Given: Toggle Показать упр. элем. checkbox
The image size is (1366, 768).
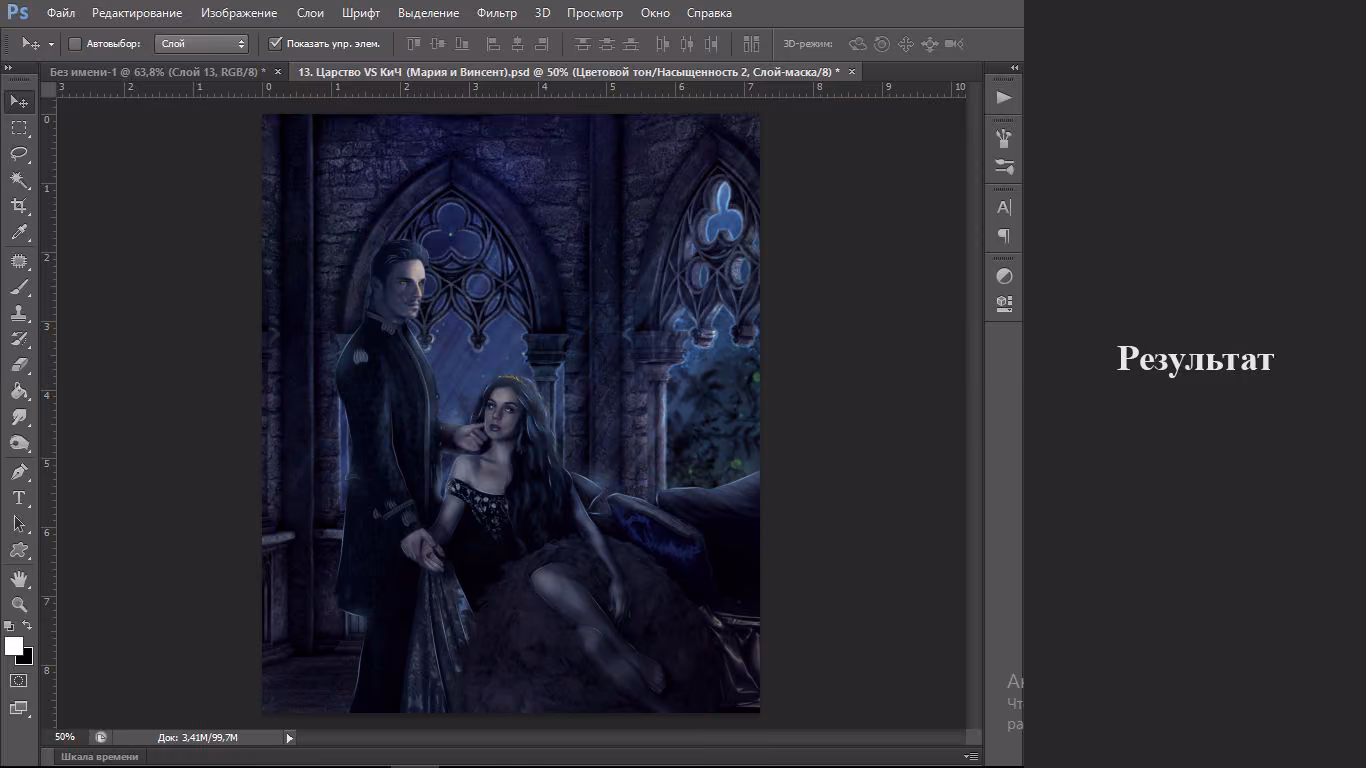Looking at the screenshot, I should point(276,44).
